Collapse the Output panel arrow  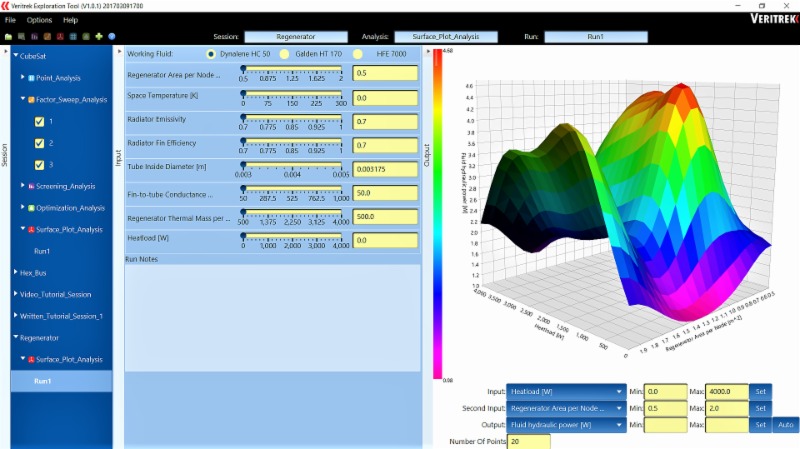428,52
